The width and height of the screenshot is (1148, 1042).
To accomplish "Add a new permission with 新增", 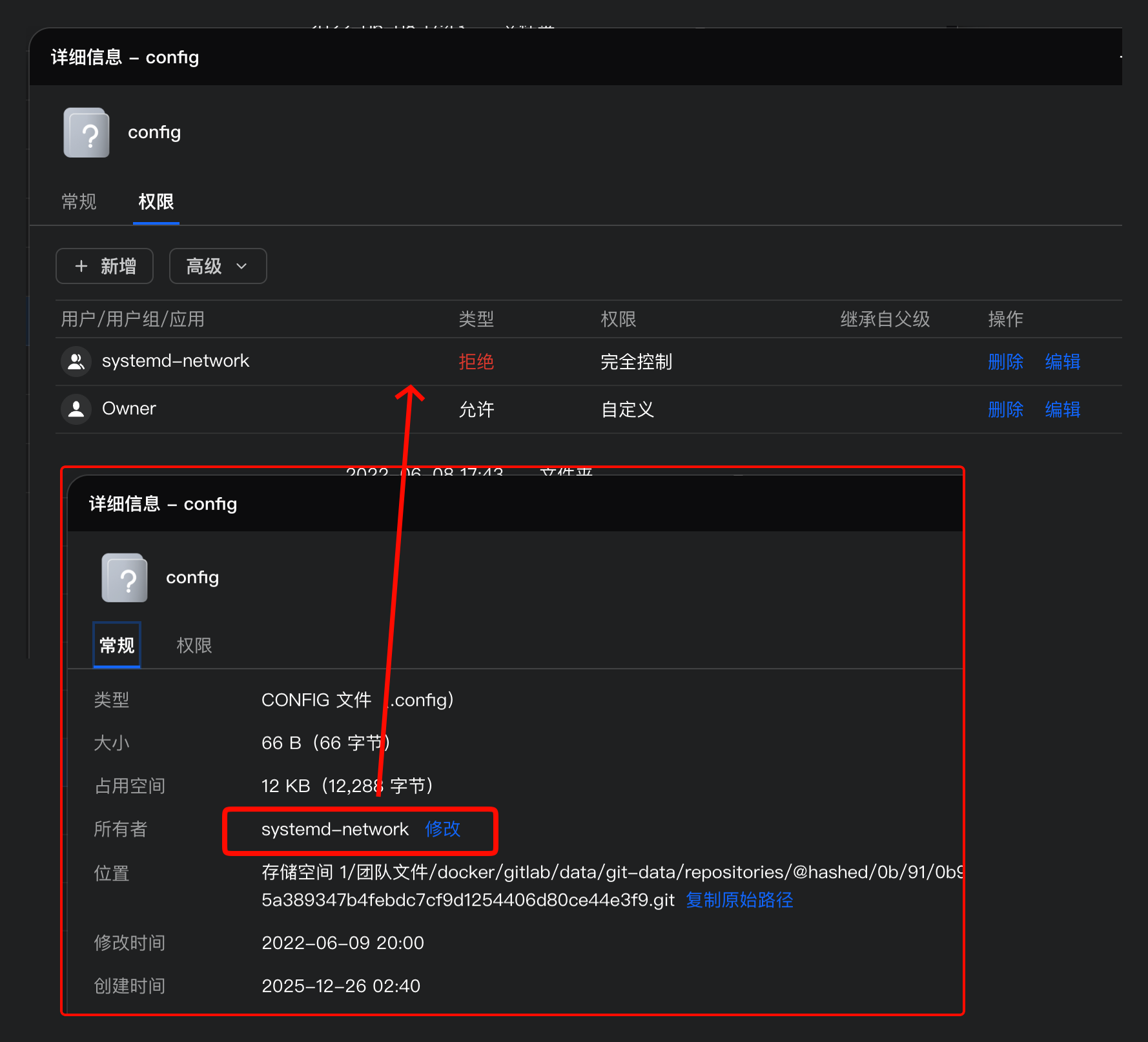I will (105, 266).
